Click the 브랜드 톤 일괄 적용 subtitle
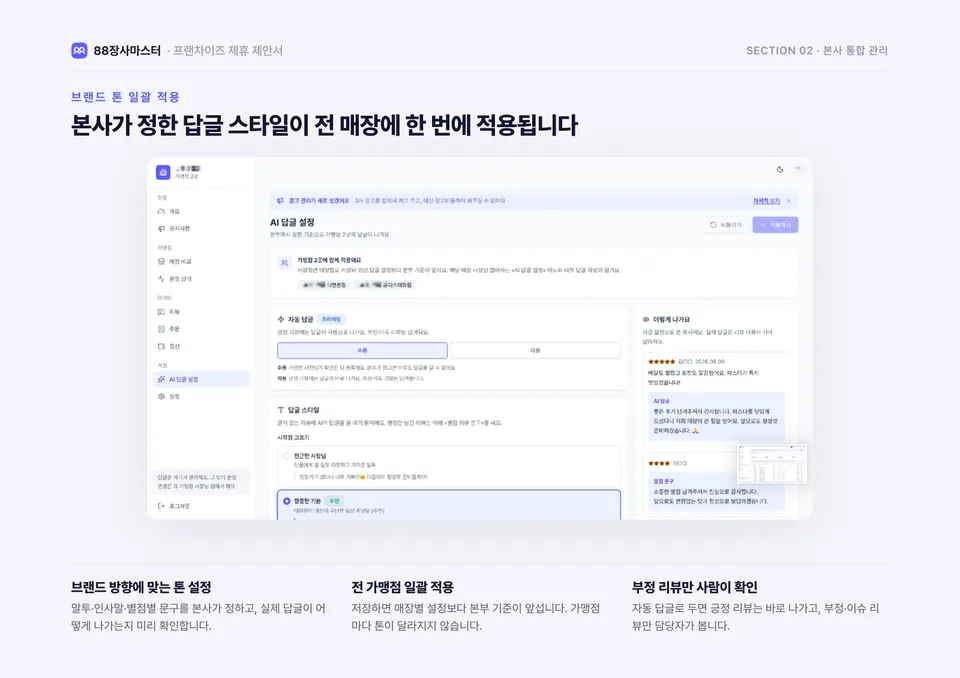Screen dimensions: 960x678 [x=126, y=97]
